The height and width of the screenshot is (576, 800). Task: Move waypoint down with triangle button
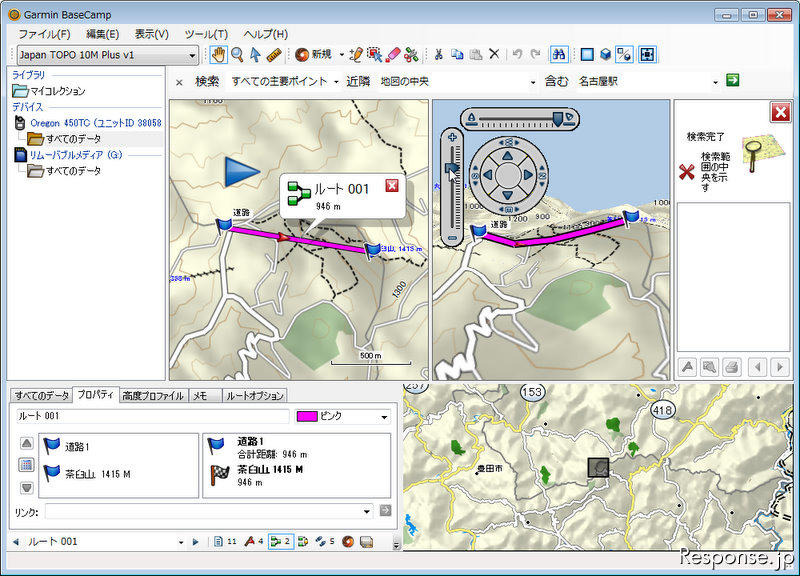[27, 487]
